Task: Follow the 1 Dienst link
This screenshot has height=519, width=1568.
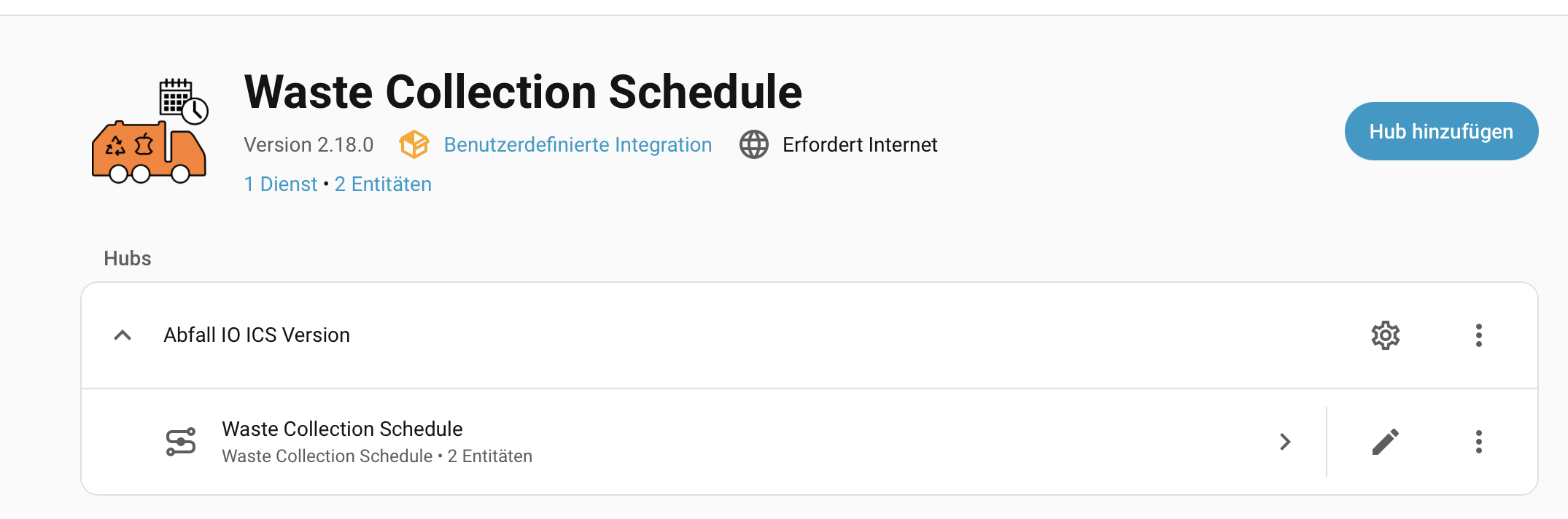Action: (x=281, y=184)
